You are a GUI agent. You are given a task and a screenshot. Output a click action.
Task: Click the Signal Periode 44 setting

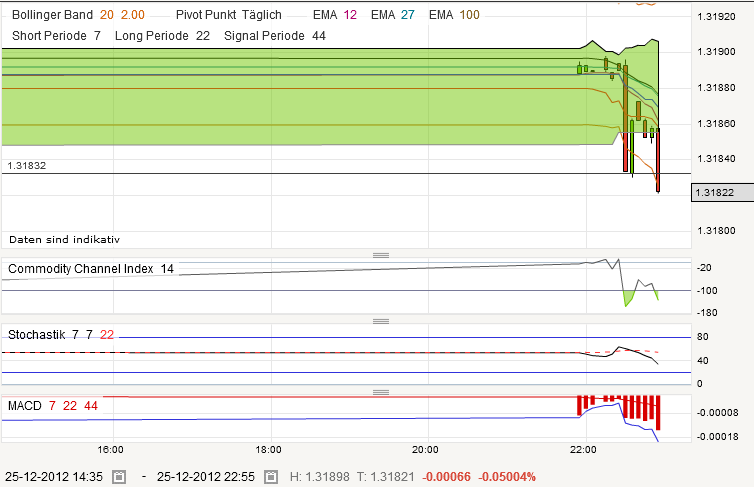(x=275, y=36)
